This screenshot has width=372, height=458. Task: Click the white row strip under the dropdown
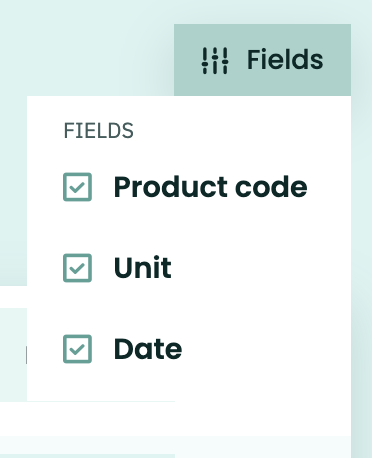click(x=87, y=419)
